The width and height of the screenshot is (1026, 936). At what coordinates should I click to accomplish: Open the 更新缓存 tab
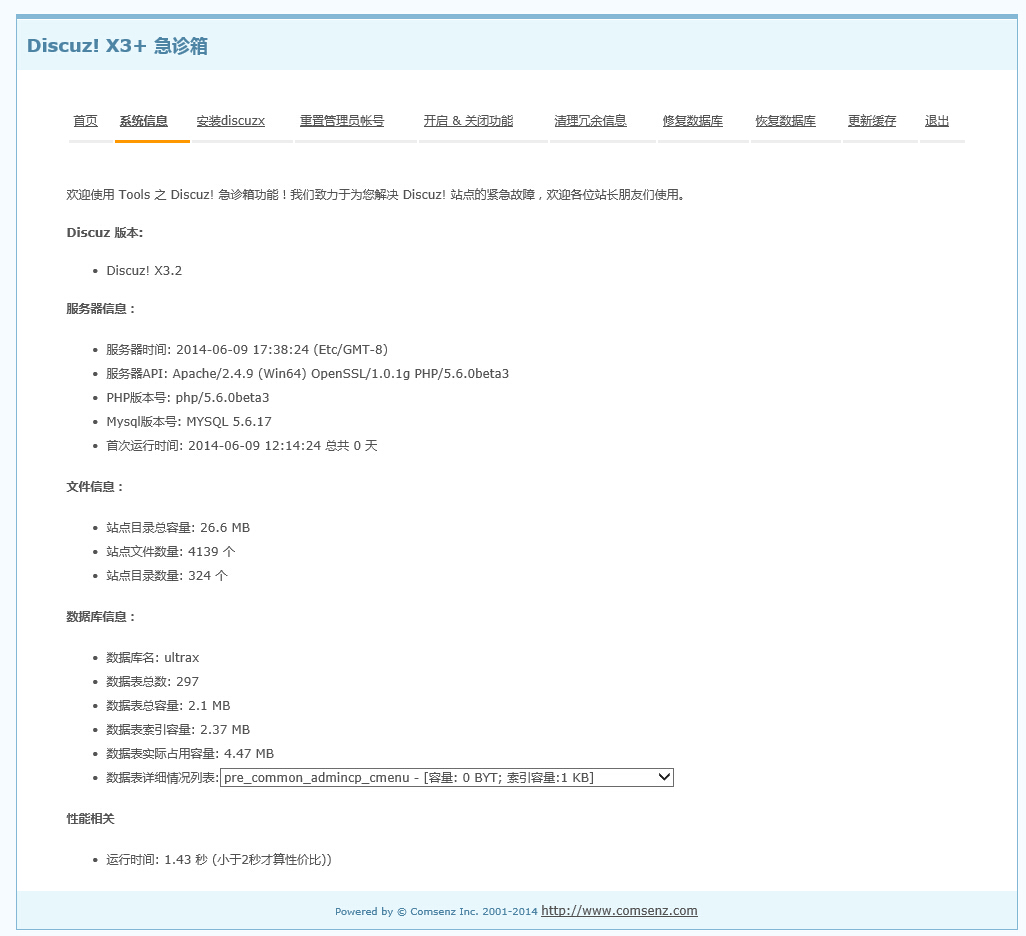872,121
